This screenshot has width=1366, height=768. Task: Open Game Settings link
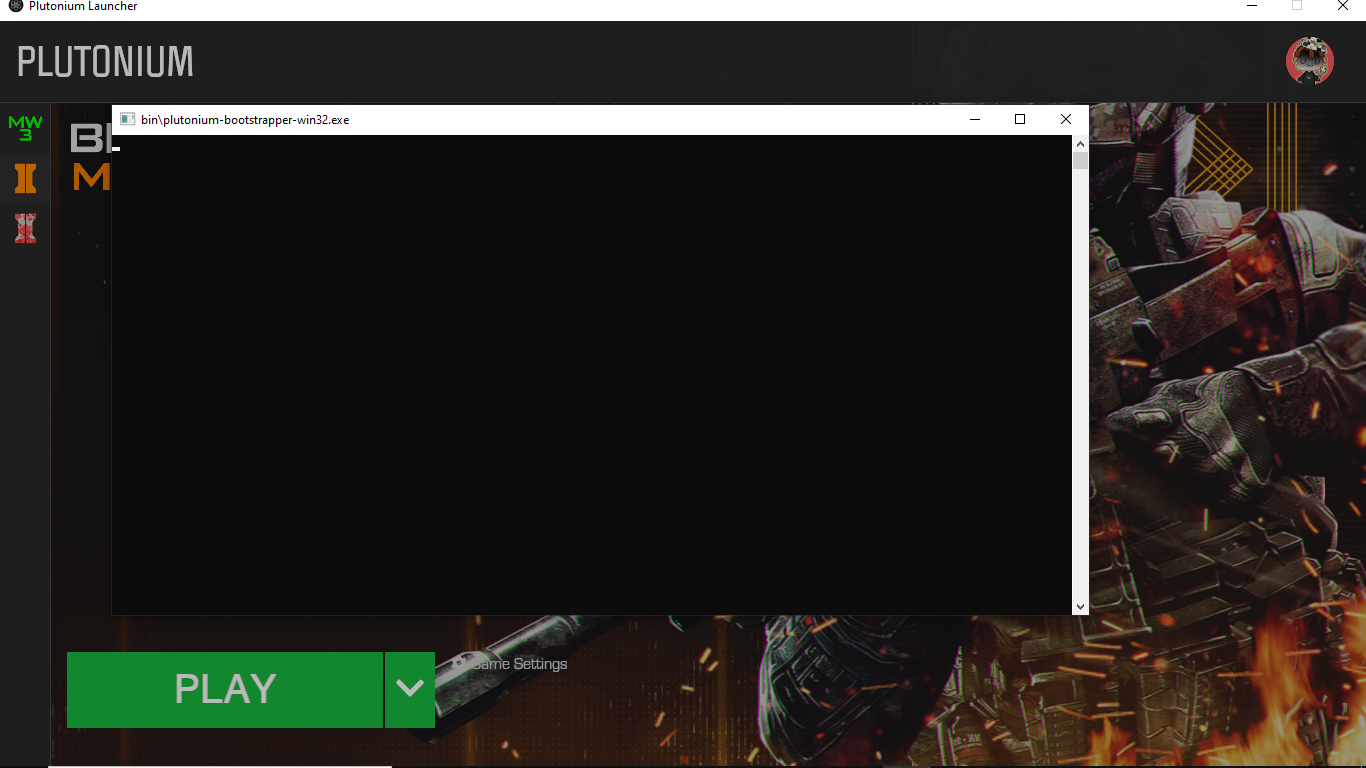click(x=509, y=664)
